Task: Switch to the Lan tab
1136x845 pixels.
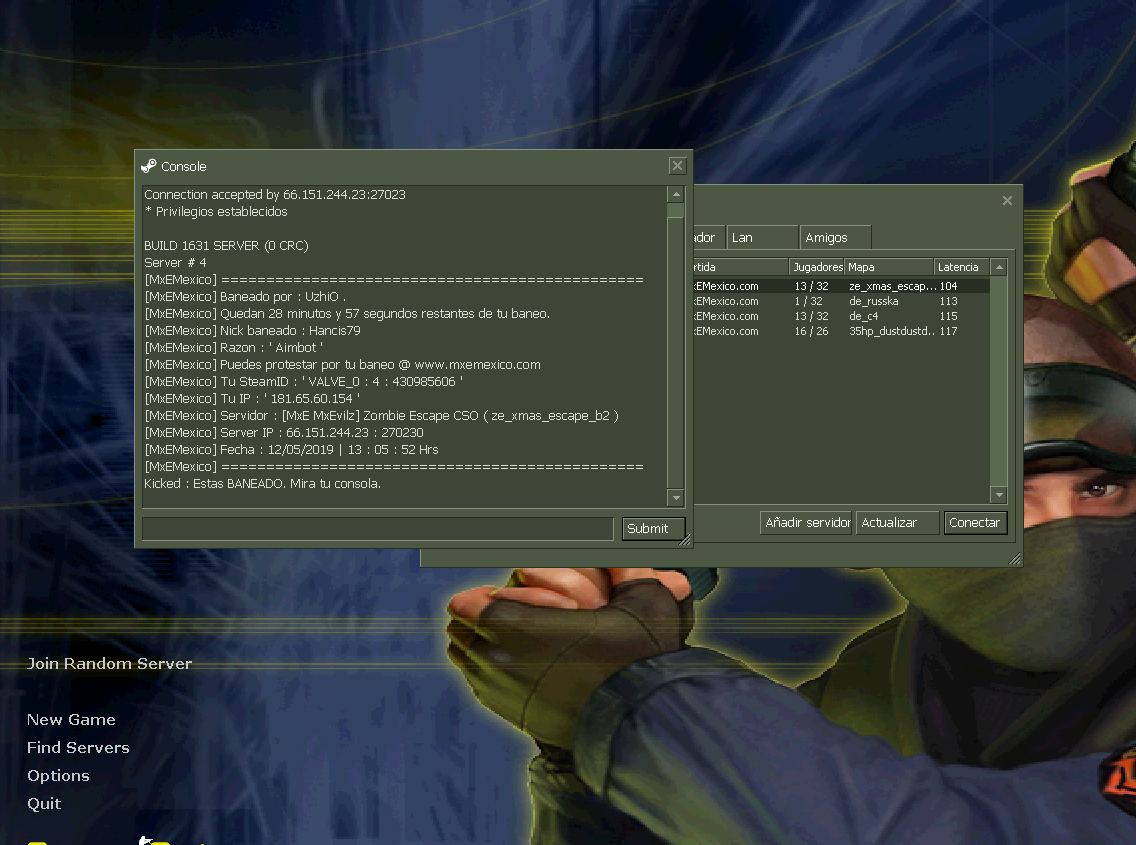Action: (762, 238)
